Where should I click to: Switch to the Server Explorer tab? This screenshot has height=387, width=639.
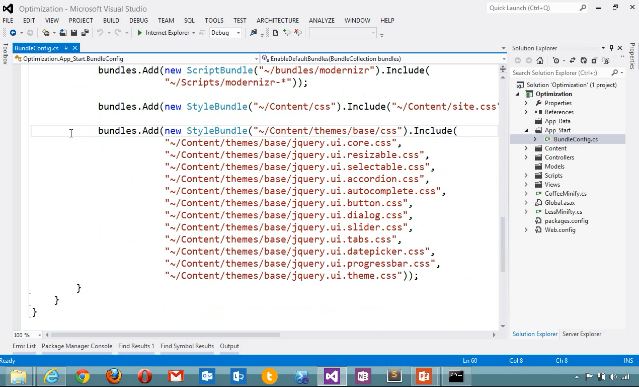pyautogui.click(x=582, y=334)
